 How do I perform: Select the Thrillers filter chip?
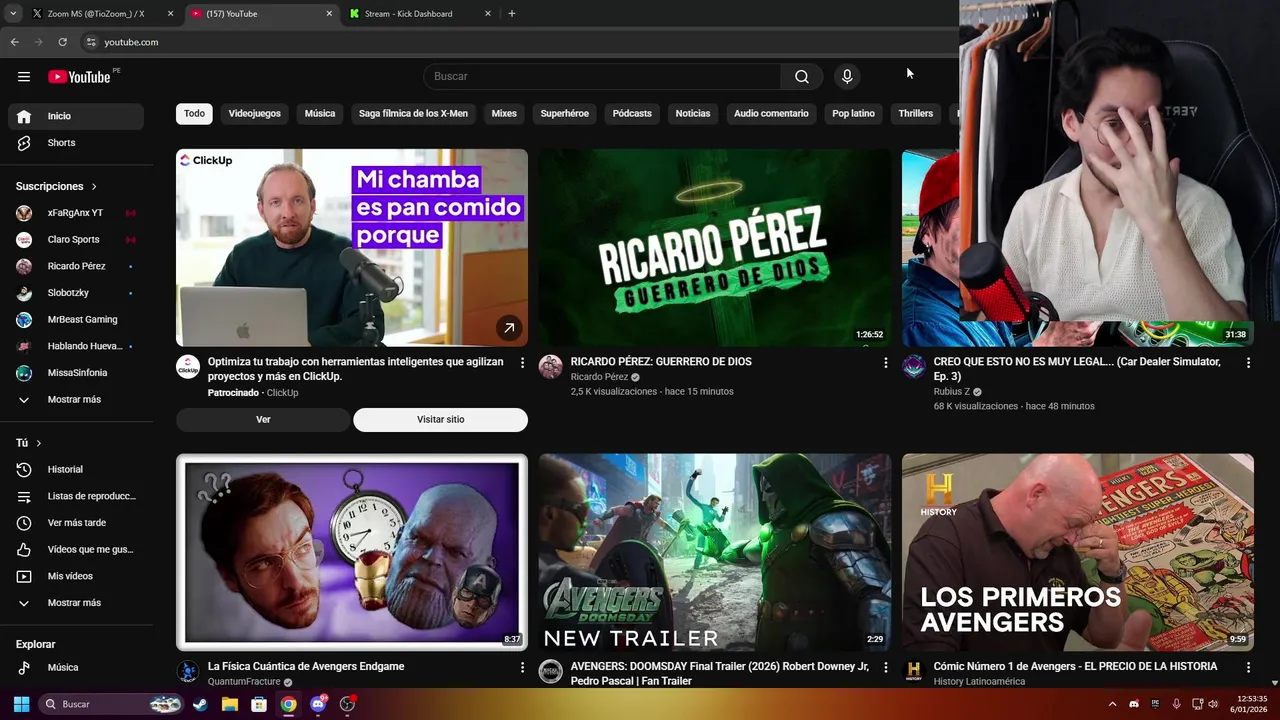pyautogui.click(x=915, y=114)
